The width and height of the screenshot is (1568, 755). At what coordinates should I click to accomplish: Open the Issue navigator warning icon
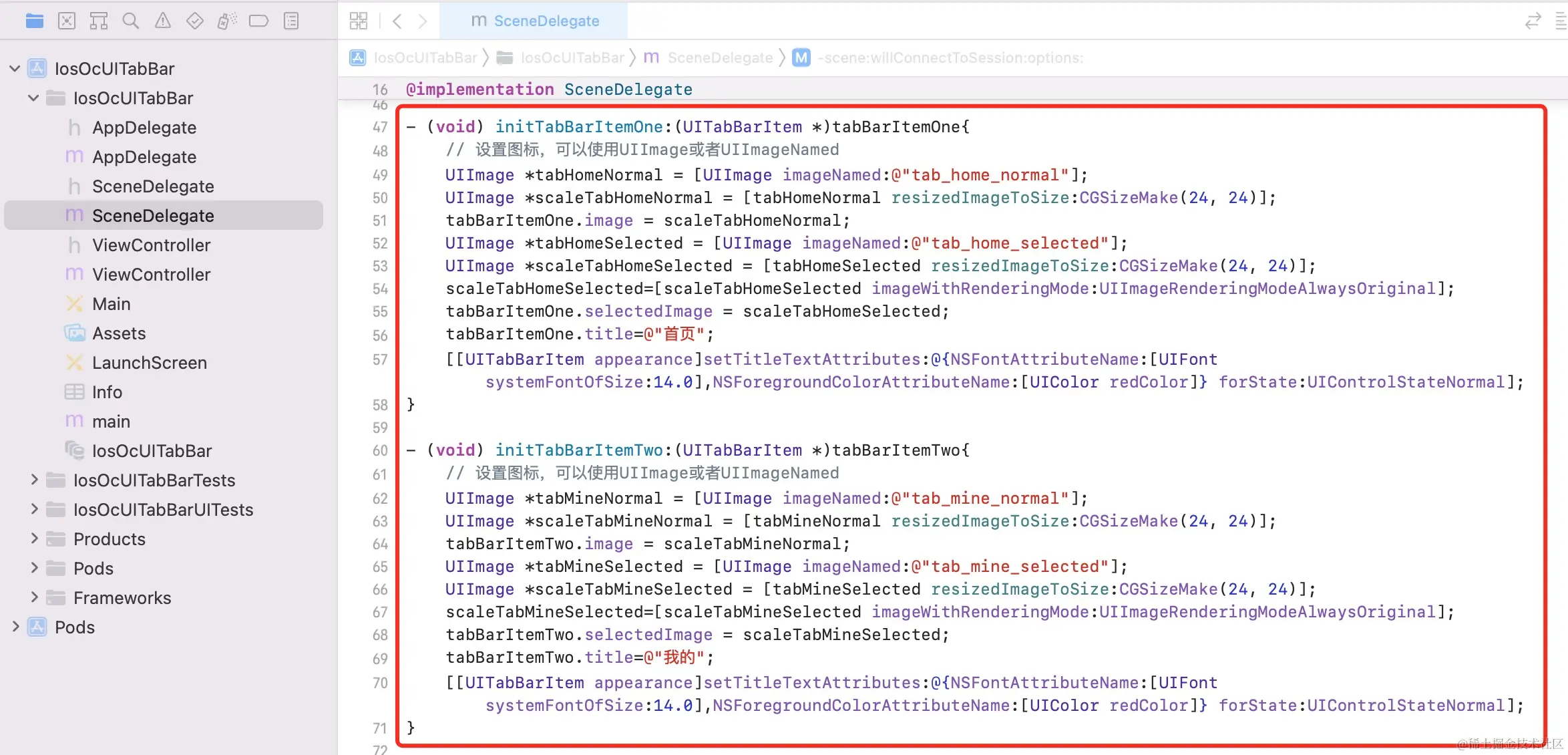(x=163, y=21)
